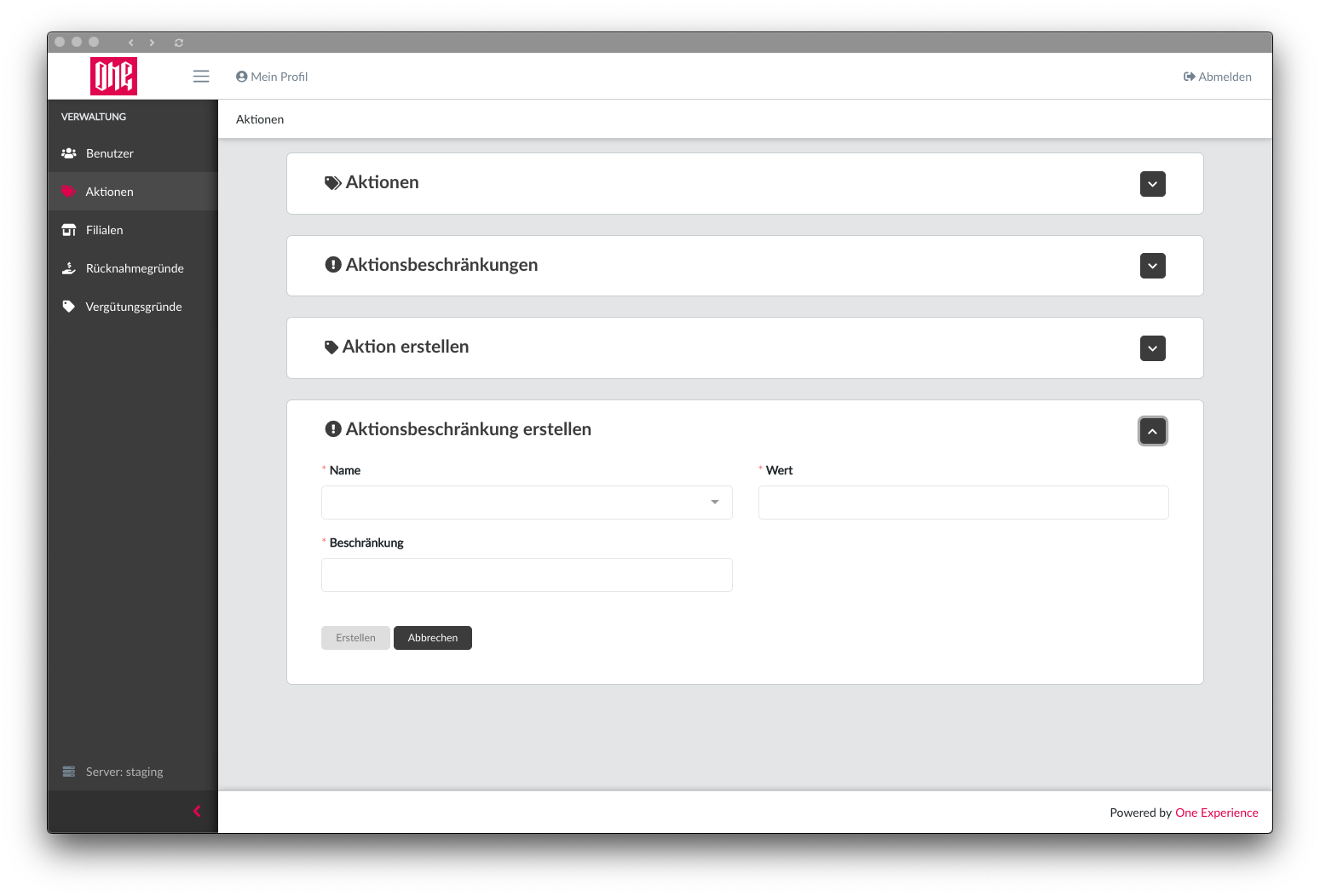Viewport: 1320px width, 896px height.
Task: Click the exclamation icon beside Aktionsbeschränkungen heading
Action: point(333,265)
